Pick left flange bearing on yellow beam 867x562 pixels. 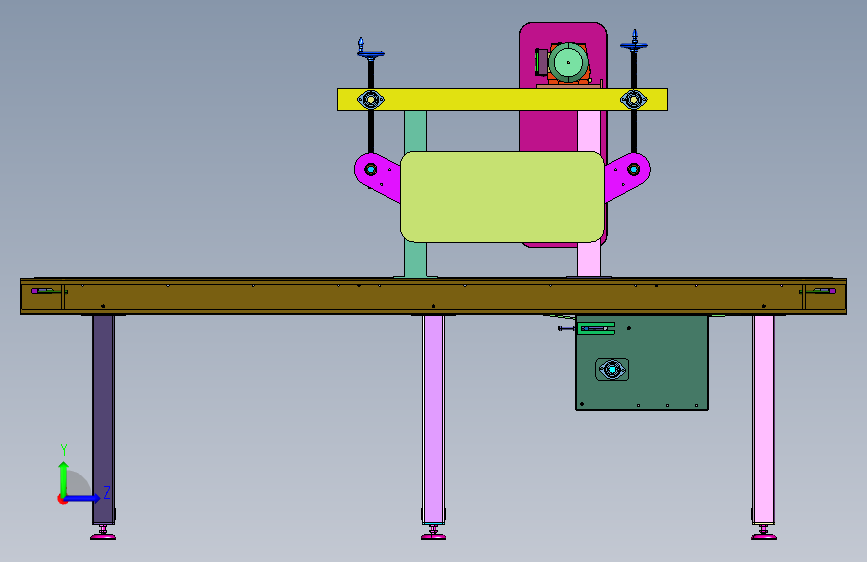(x=370, y=100)
